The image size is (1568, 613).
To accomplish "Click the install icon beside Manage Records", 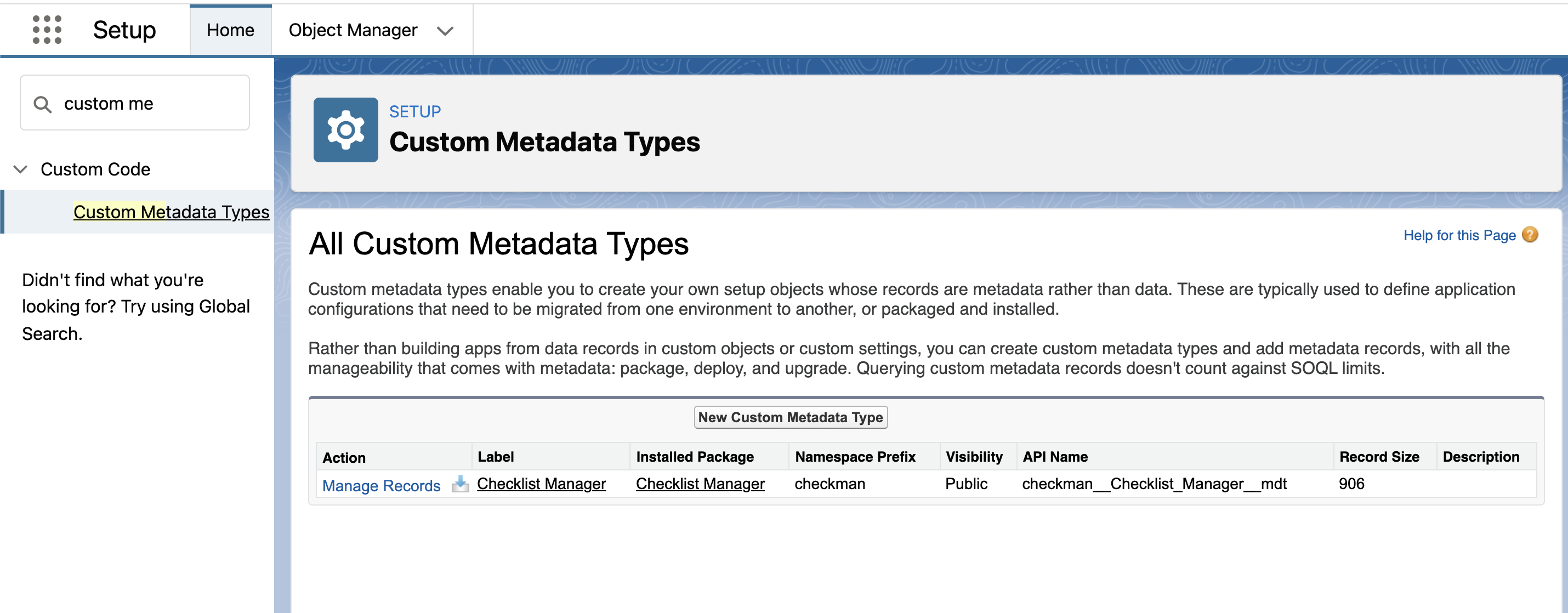I will [x=460, y=485].
